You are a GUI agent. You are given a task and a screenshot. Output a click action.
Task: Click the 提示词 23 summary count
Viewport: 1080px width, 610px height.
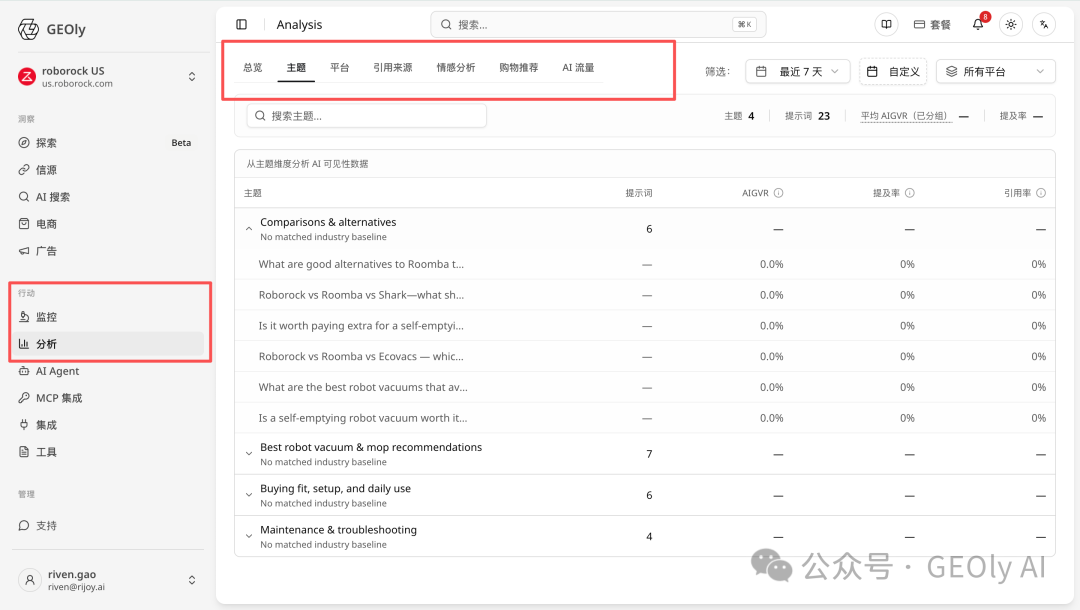coord(807,116)
